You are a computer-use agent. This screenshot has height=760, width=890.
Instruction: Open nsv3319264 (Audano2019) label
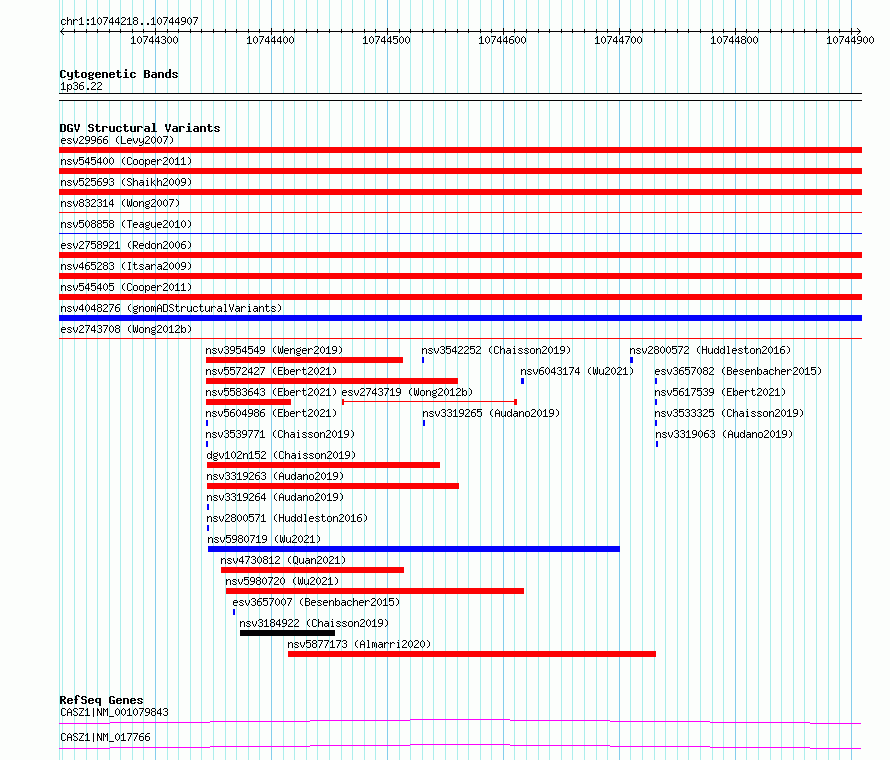[x=275, y=497]
